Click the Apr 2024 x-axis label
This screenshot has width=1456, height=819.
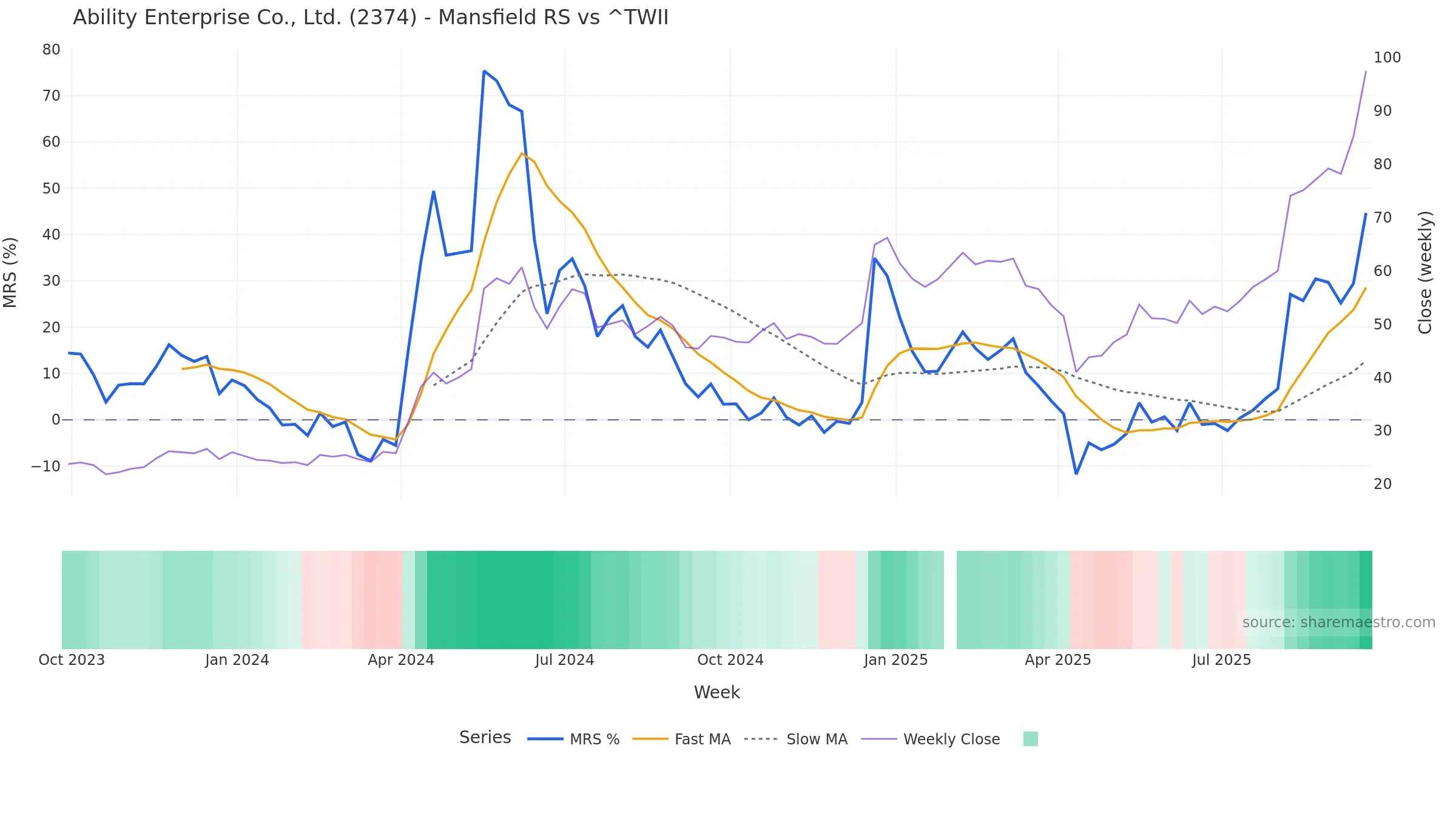401,660
